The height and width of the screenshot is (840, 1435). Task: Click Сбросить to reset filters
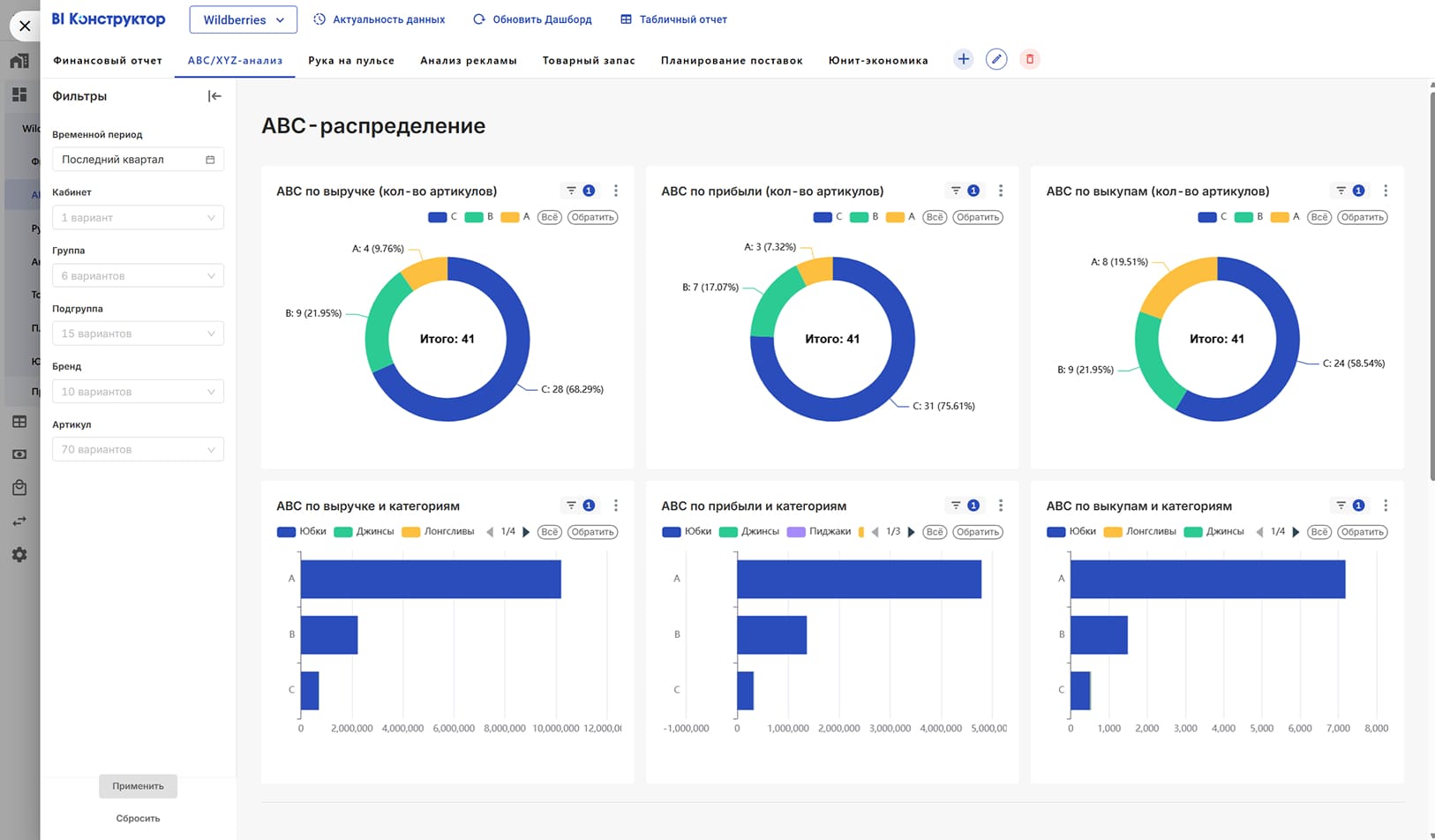click(x=138, y=819)
